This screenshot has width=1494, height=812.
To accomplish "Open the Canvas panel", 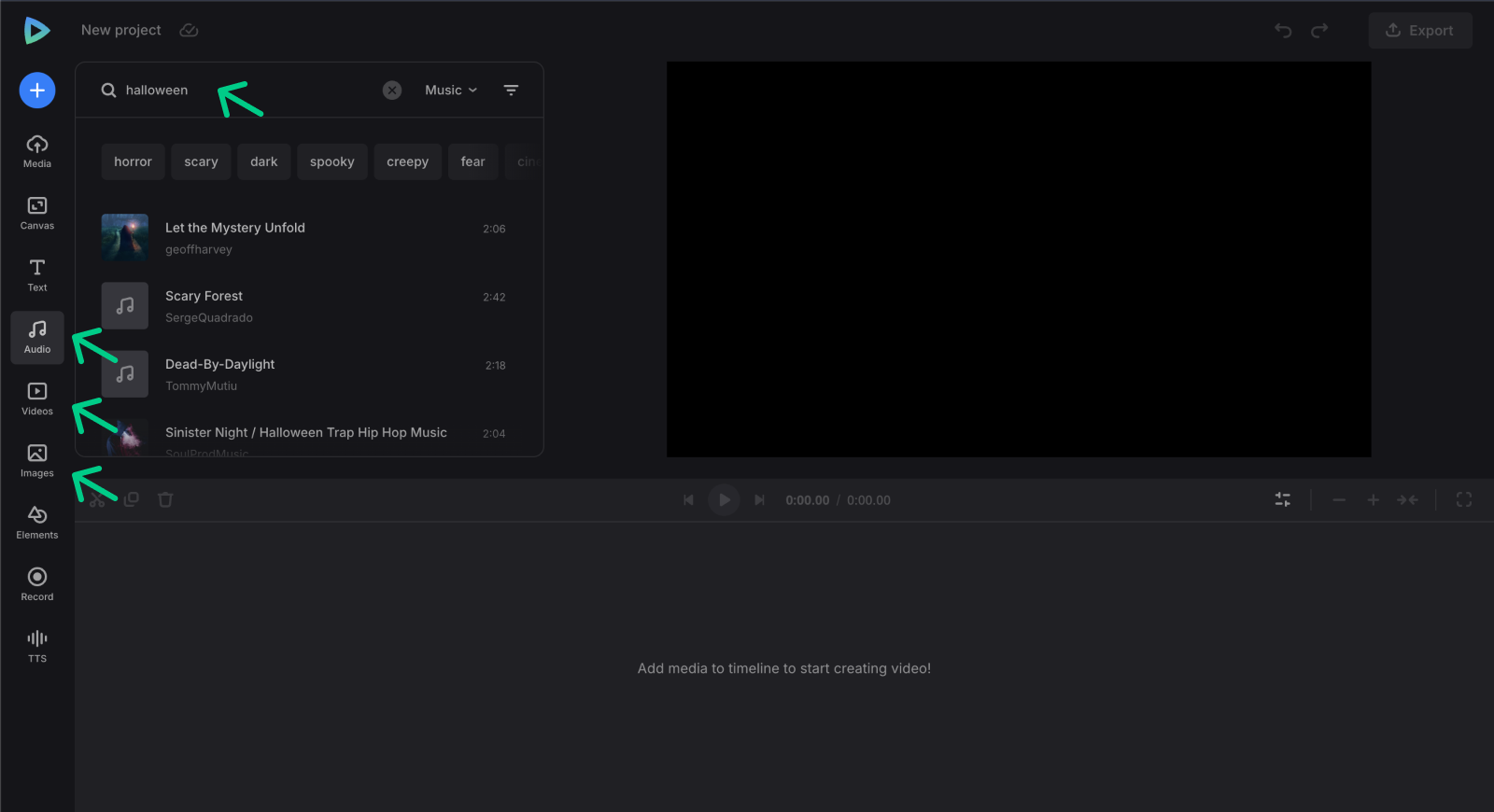I will click(37, 213).
